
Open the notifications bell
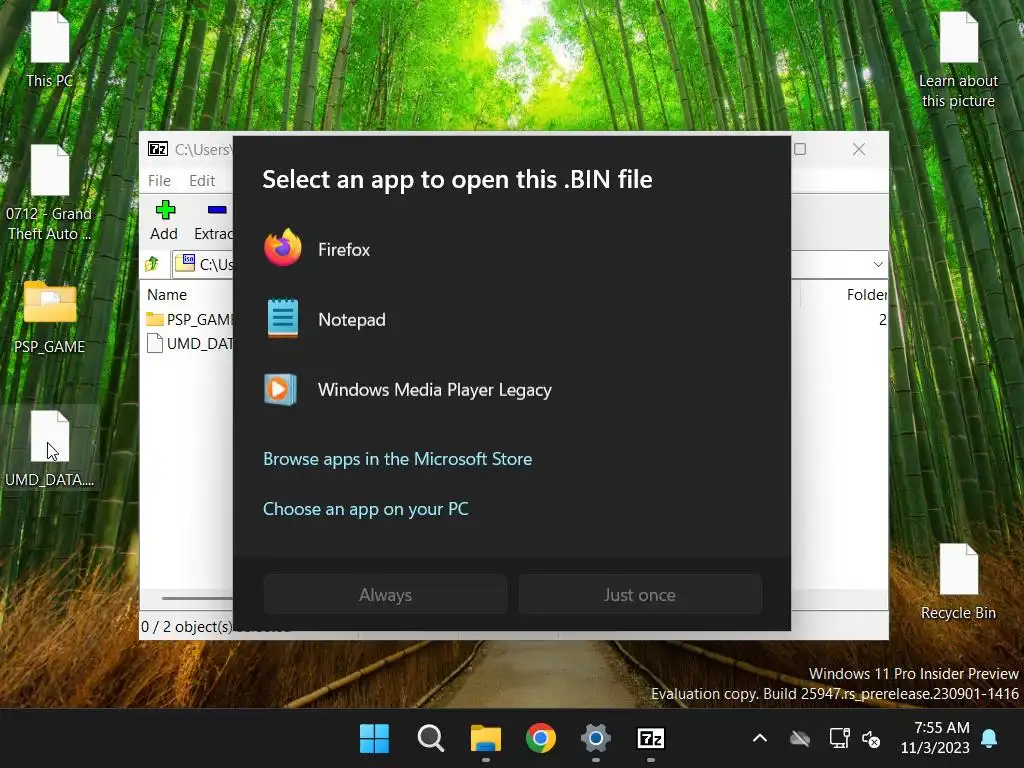click(989, 739)
